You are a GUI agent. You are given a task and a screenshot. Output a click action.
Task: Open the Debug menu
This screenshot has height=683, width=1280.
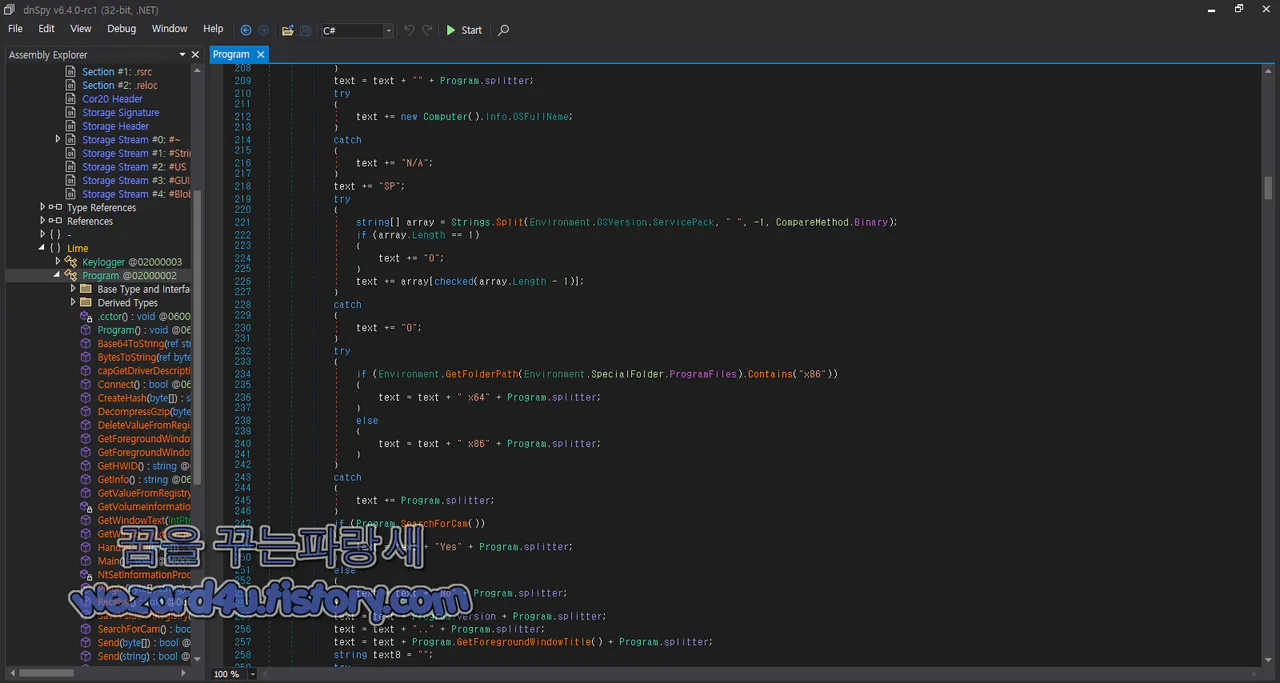(121, 28)
